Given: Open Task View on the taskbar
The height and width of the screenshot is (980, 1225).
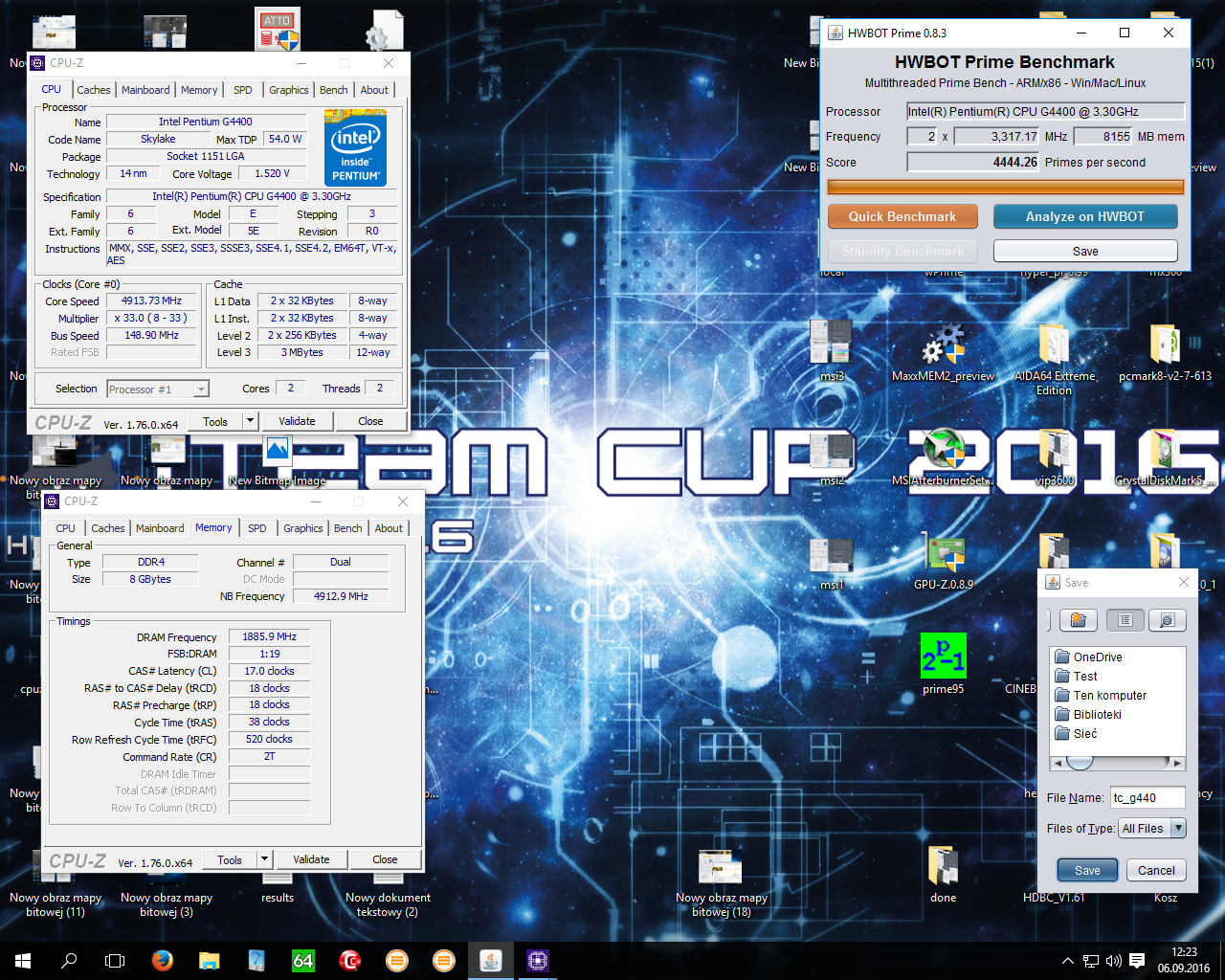Looking at the screenshot, I should coord(115,961).
